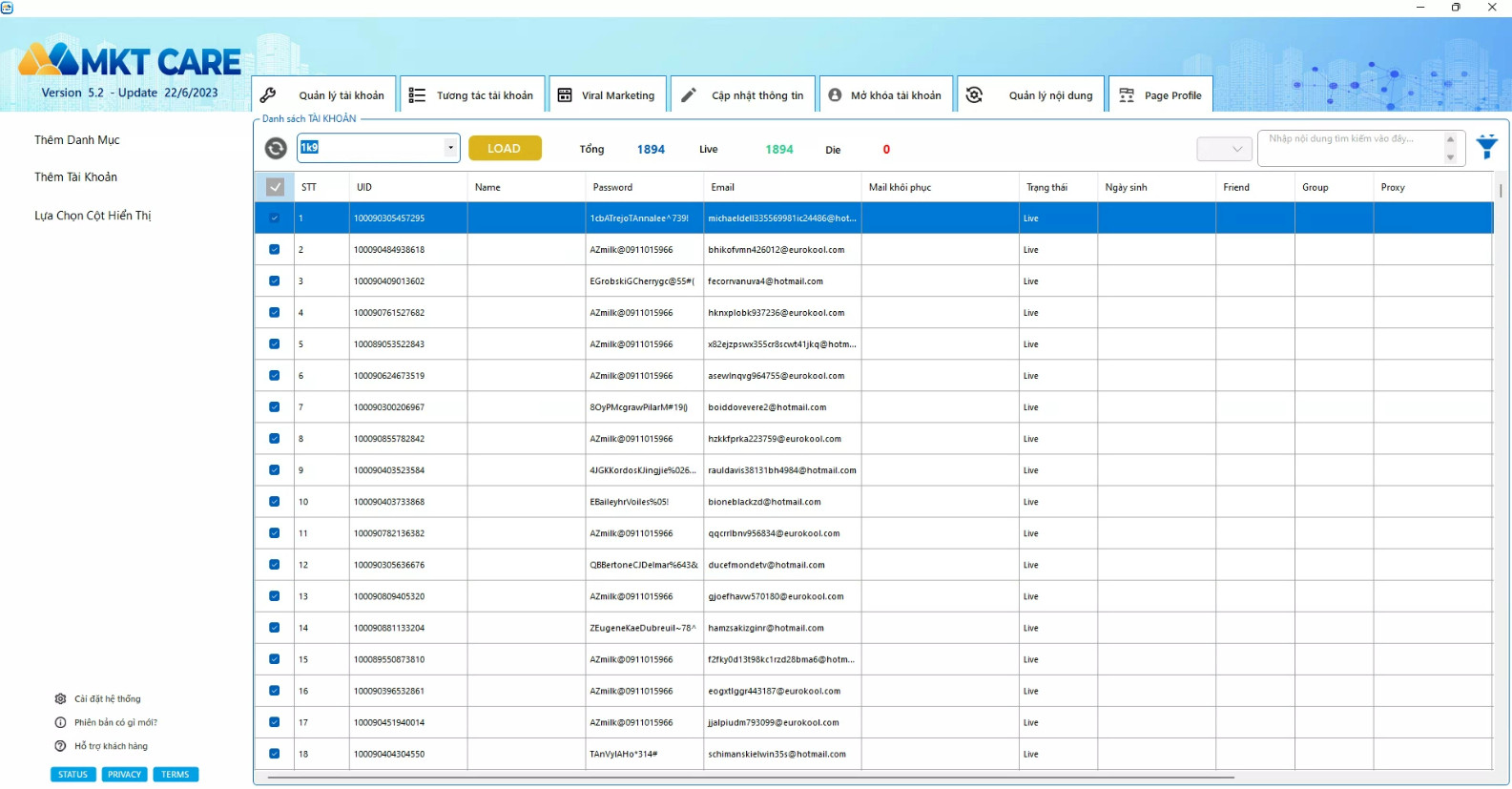Toggle the select-all checkbox in the table header
This screenshot has height=789, width=1512.
coord(275,187)
